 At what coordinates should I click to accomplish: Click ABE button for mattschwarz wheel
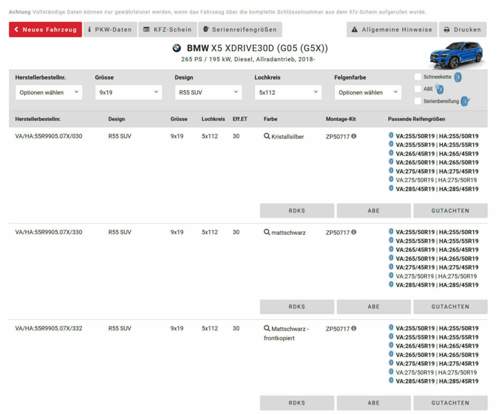pyautogui.click(x=374, y=307)
